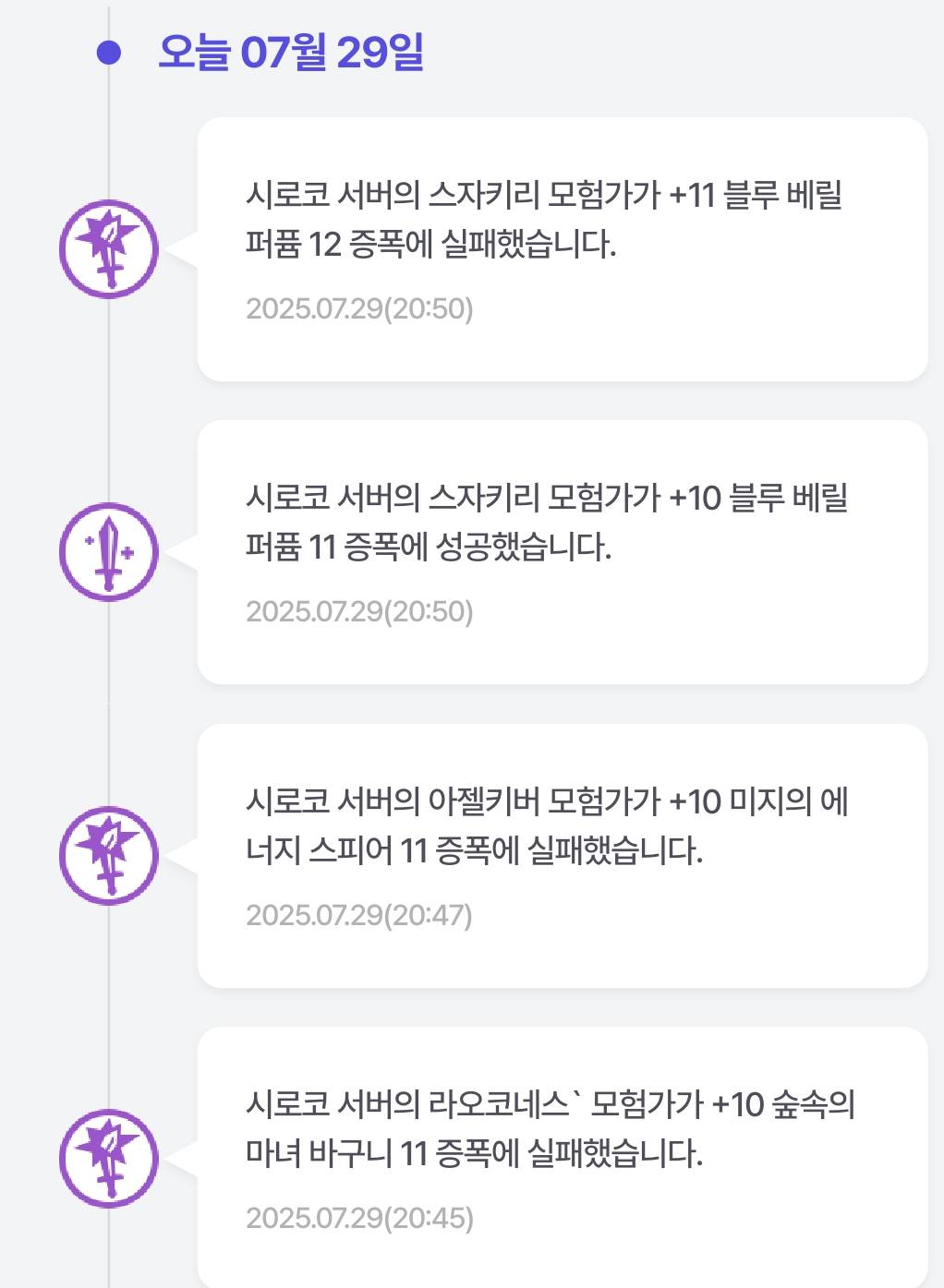Open the 미지의 에너지 스피어 failure card
The image size is (944, 1288).
click(x=563, y=856)
